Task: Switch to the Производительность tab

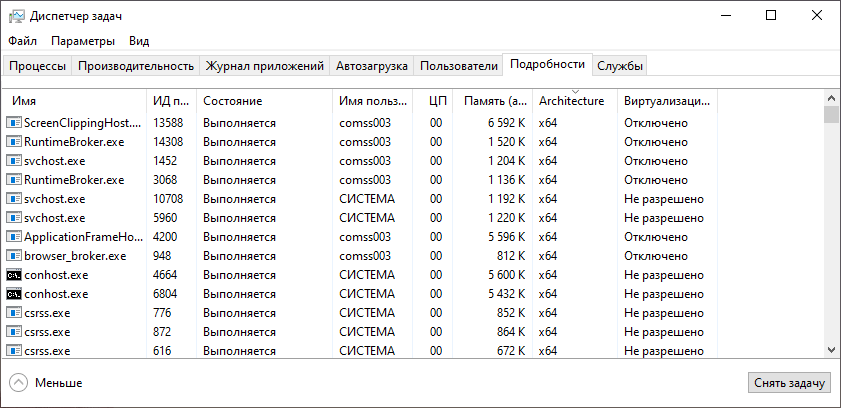Action: 136,66
